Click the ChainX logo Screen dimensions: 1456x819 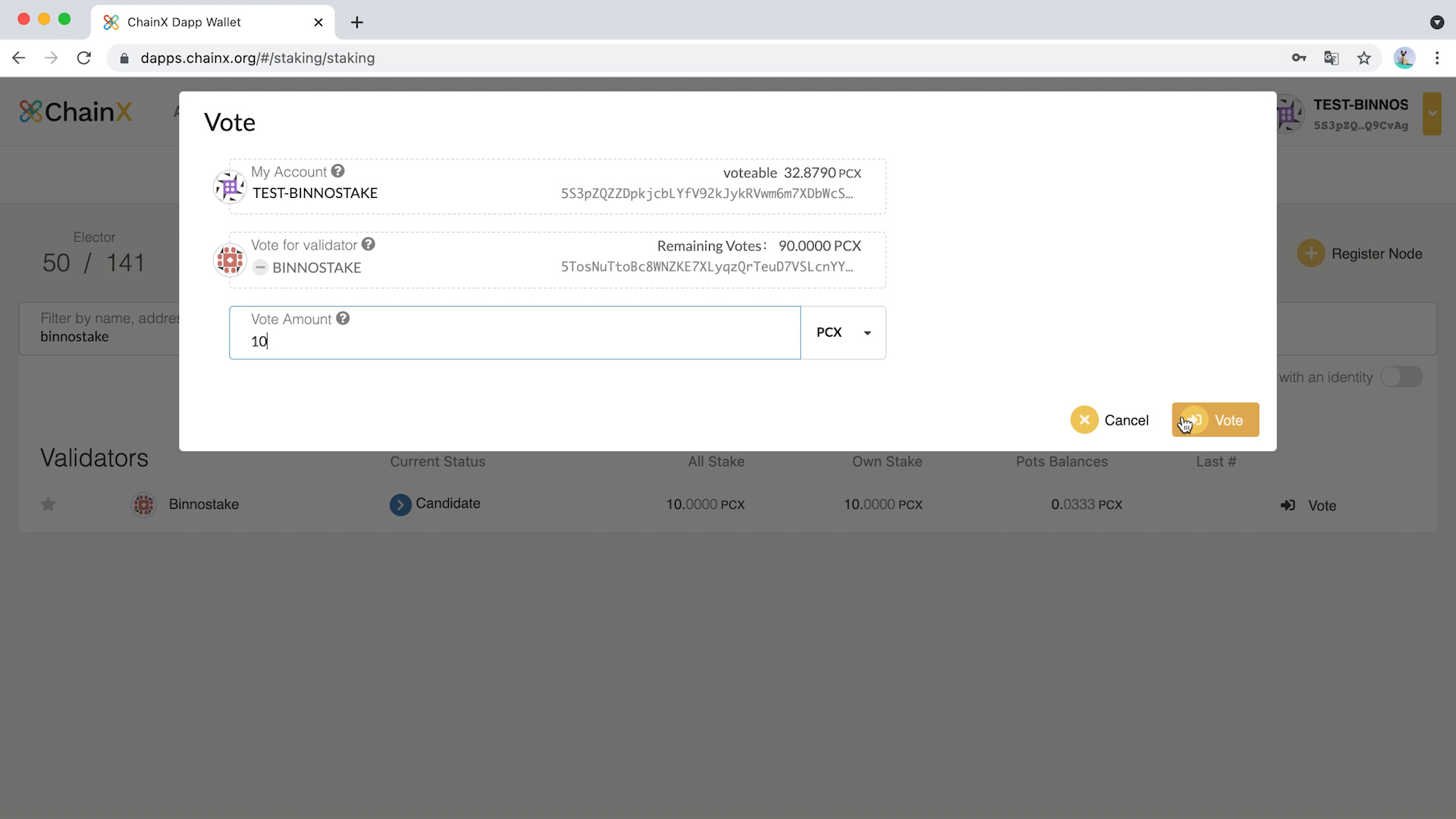pyautogui.click(x=76, y=111)
